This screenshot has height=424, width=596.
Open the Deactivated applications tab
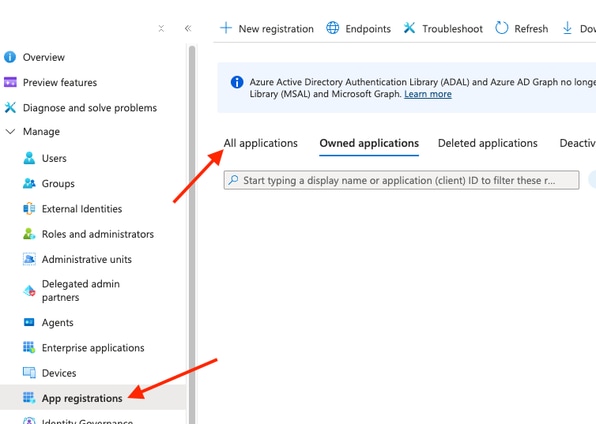pos(577,143)
